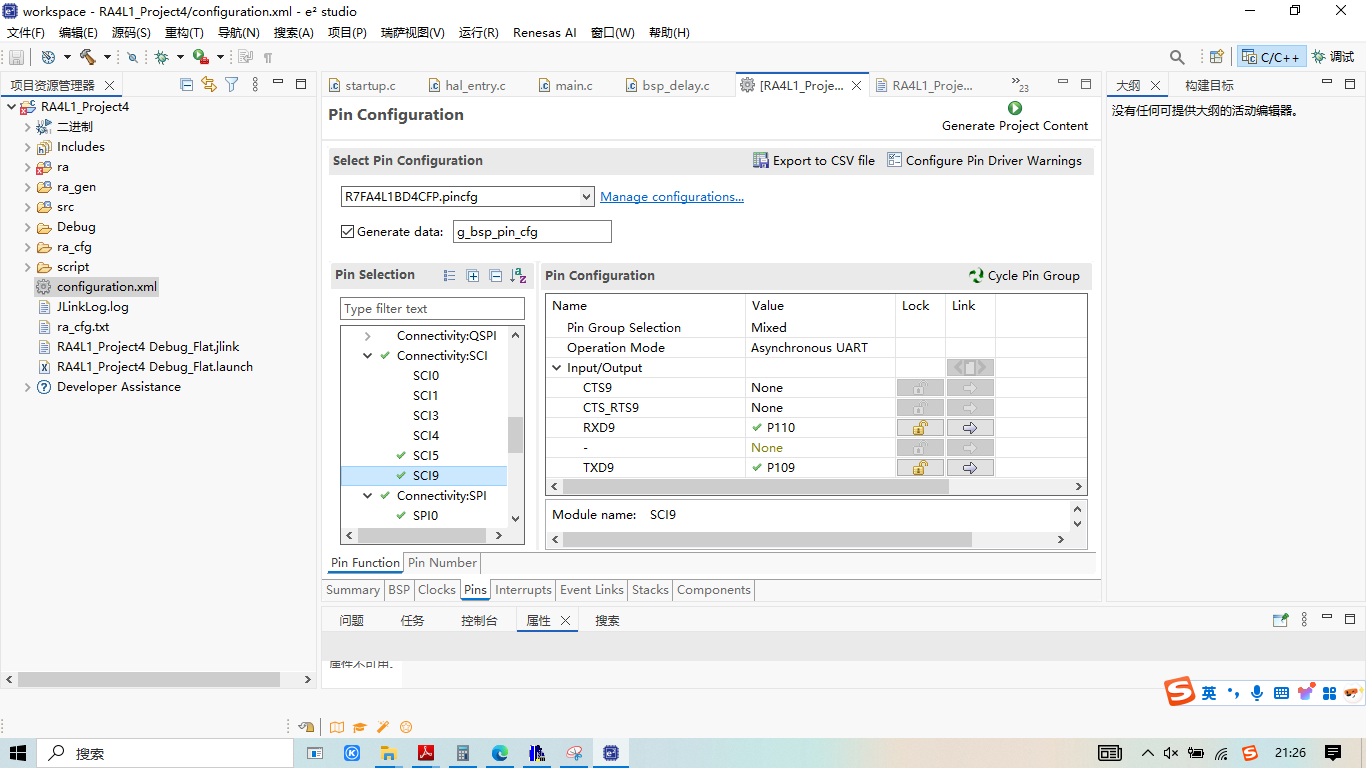Click the expand all icon in Pin Selection
This screenshot has width=1366, height=768.
coord(473,276)
